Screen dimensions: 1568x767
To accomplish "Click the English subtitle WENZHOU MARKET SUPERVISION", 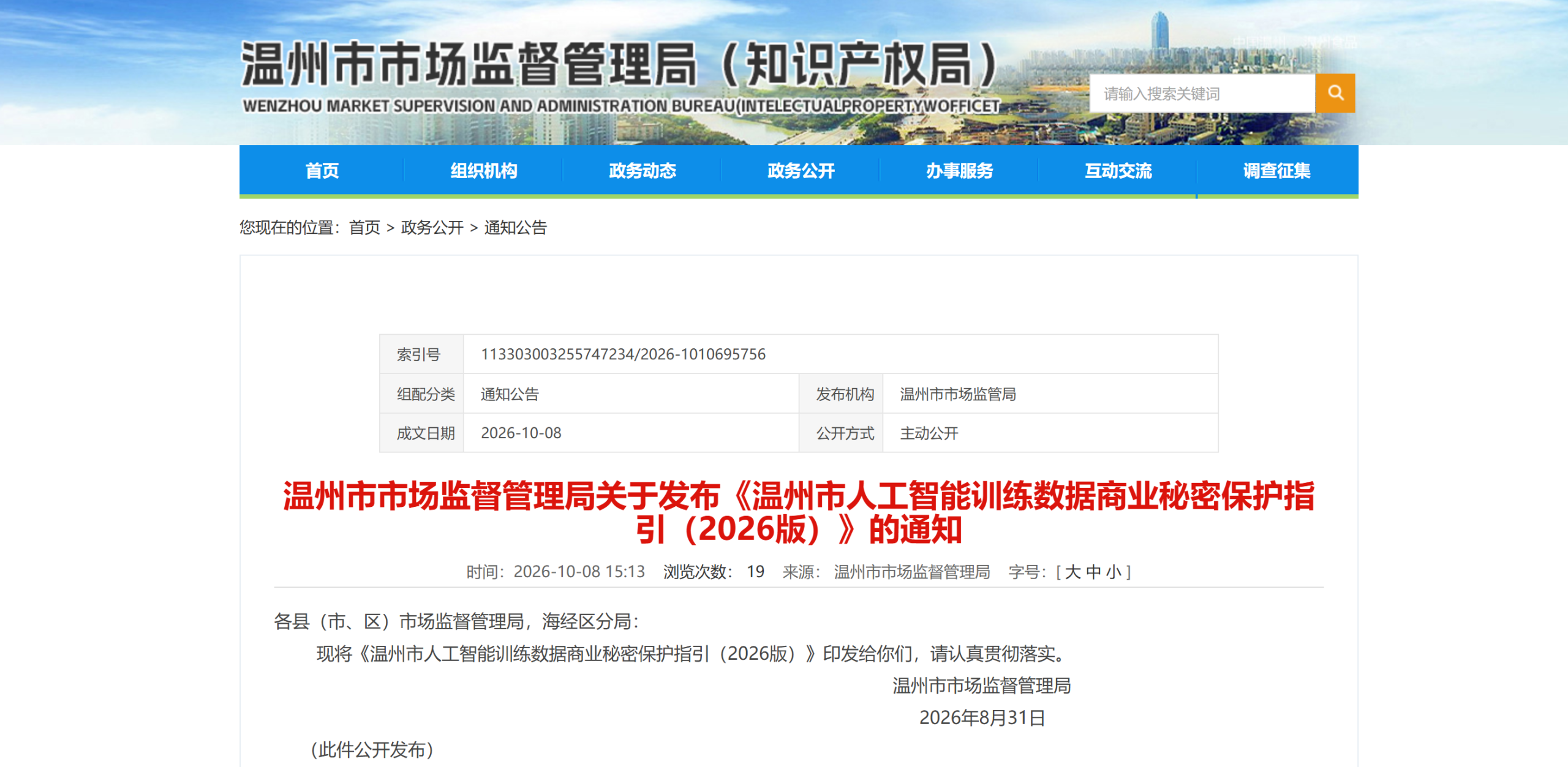I will [621, 106].
